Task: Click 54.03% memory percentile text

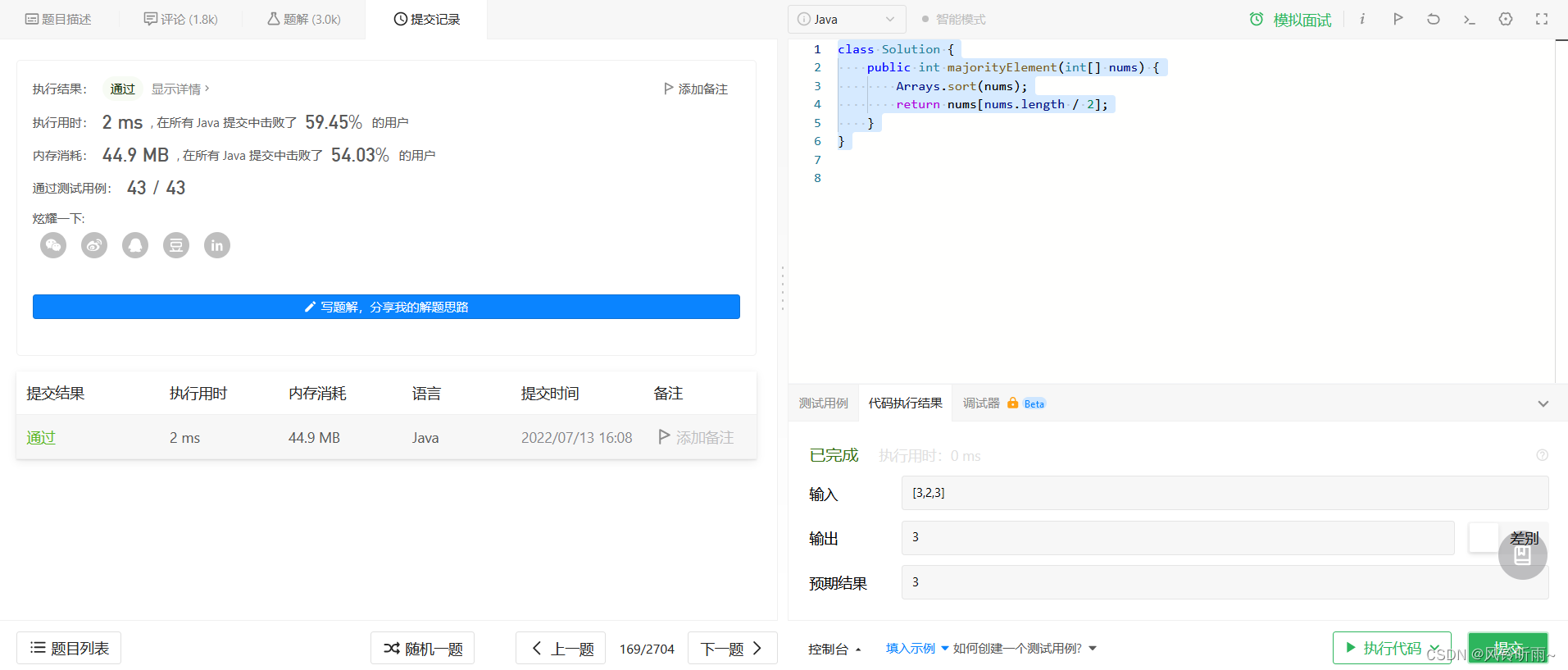Action: (360, 155)
